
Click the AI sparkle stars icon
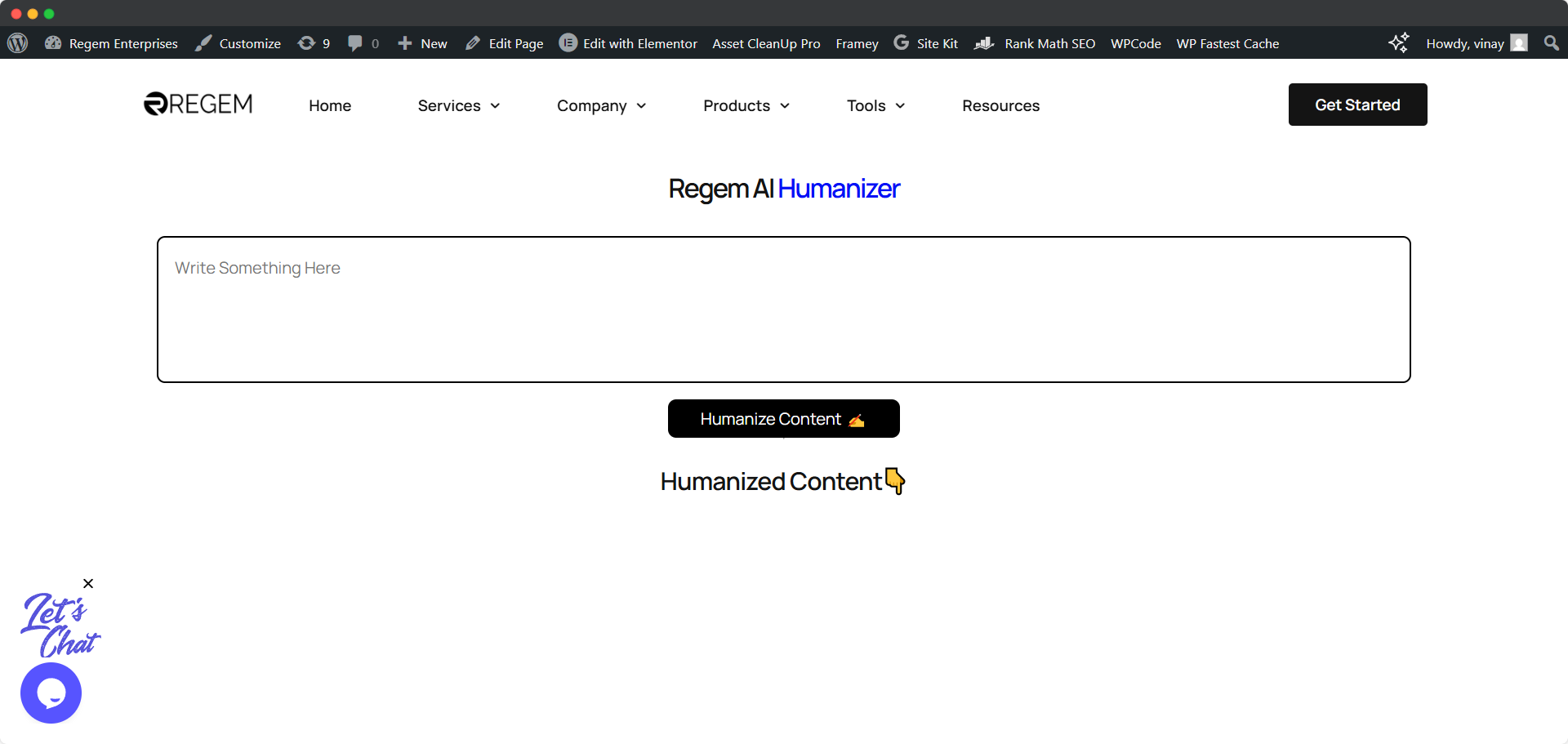[1399, 43]
